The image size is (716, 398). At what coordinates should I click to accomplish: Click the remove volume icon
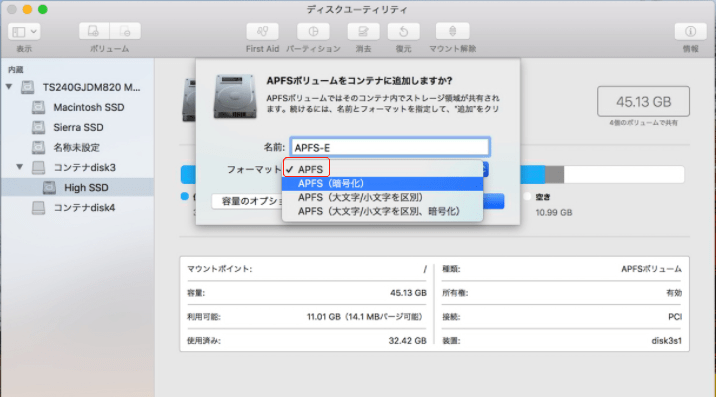tap(125, 31)
